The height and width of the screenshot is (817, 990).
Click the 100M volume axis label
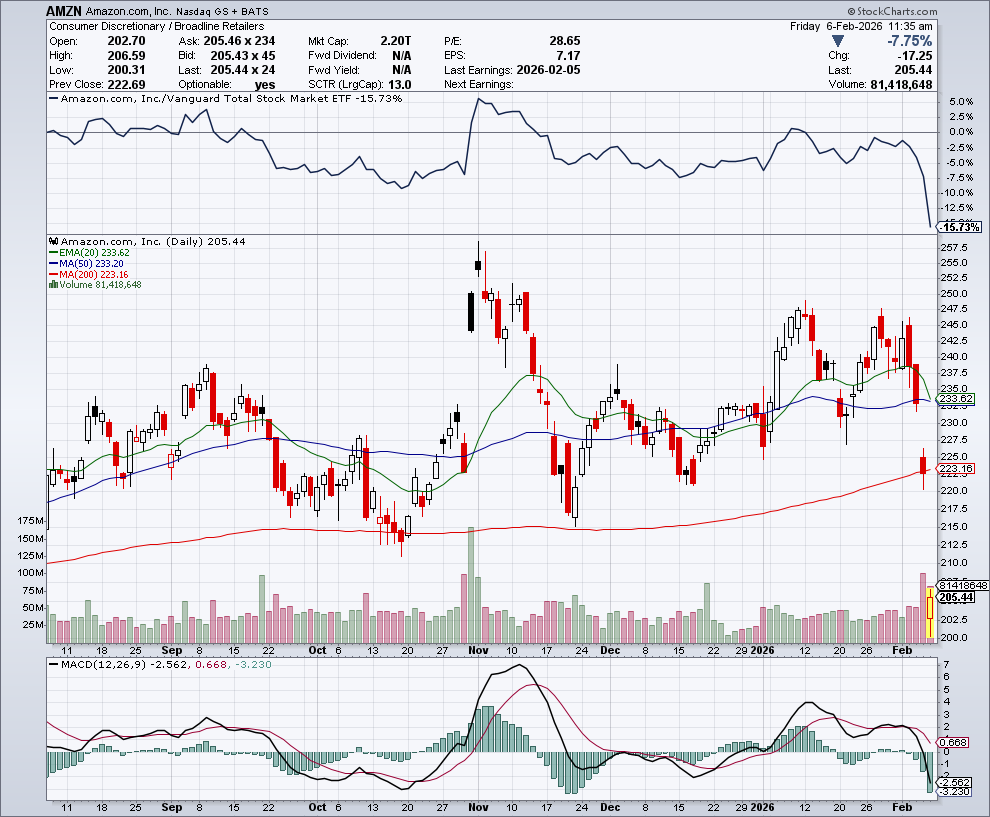click(x=30, y=573)
